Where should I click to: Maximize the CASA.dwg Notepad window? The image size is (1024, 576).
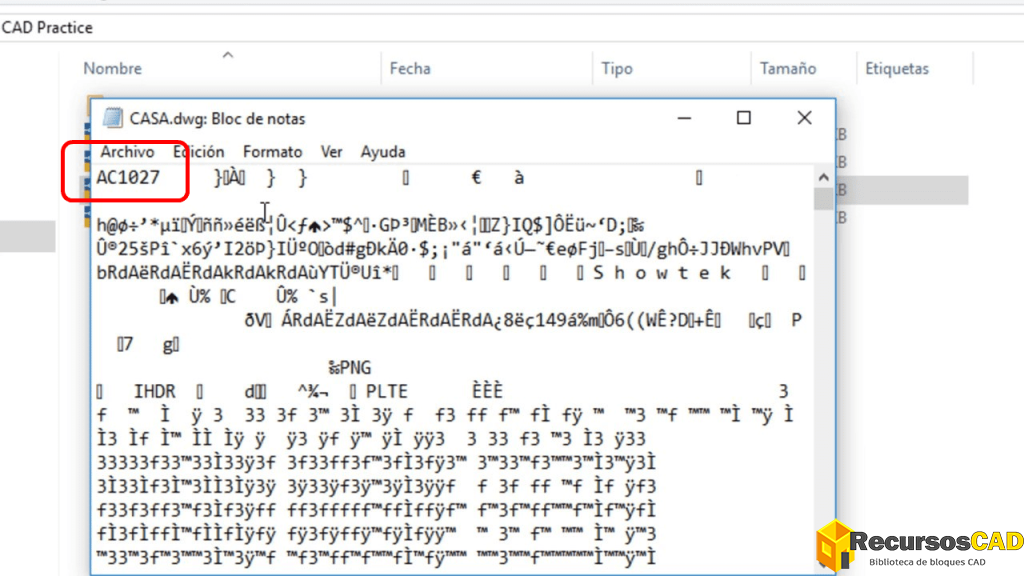tap(743, 118)
